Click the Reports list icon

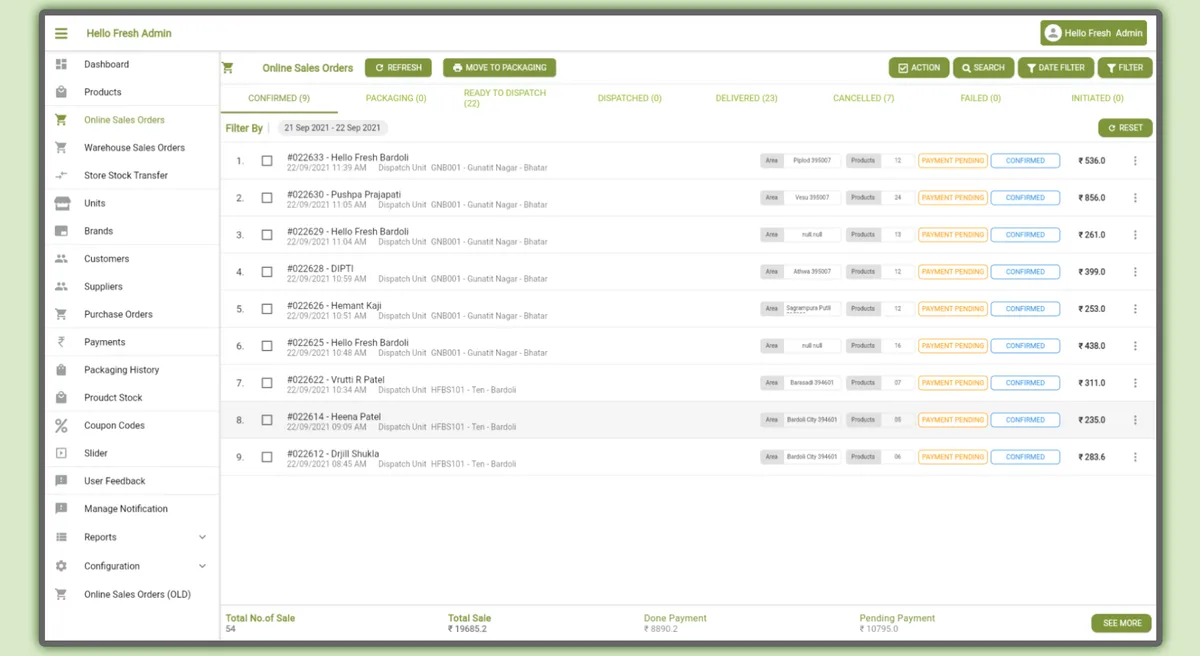coord(61,537)
